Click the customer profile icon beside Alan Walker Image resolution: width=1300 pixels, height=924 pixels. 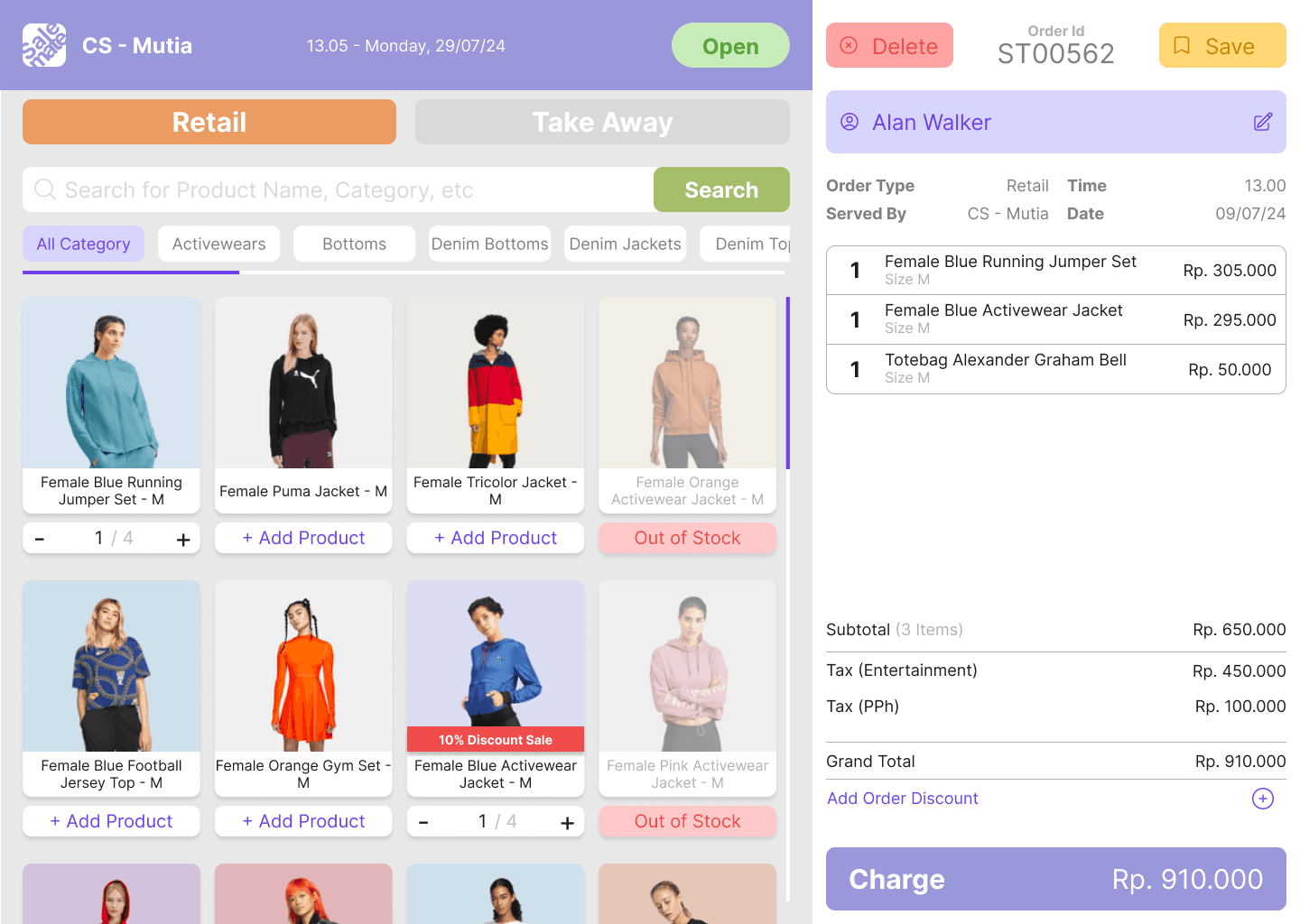[850, 122]
